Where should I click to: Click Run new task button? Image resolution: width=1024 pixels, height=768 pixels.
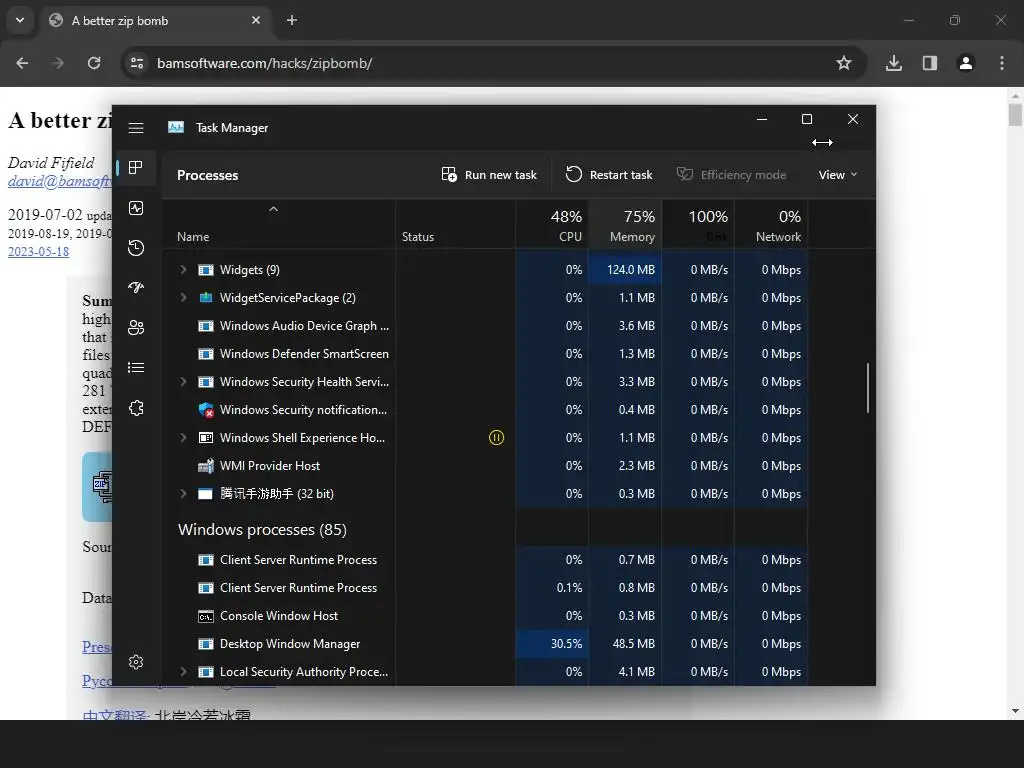[489, 175]
